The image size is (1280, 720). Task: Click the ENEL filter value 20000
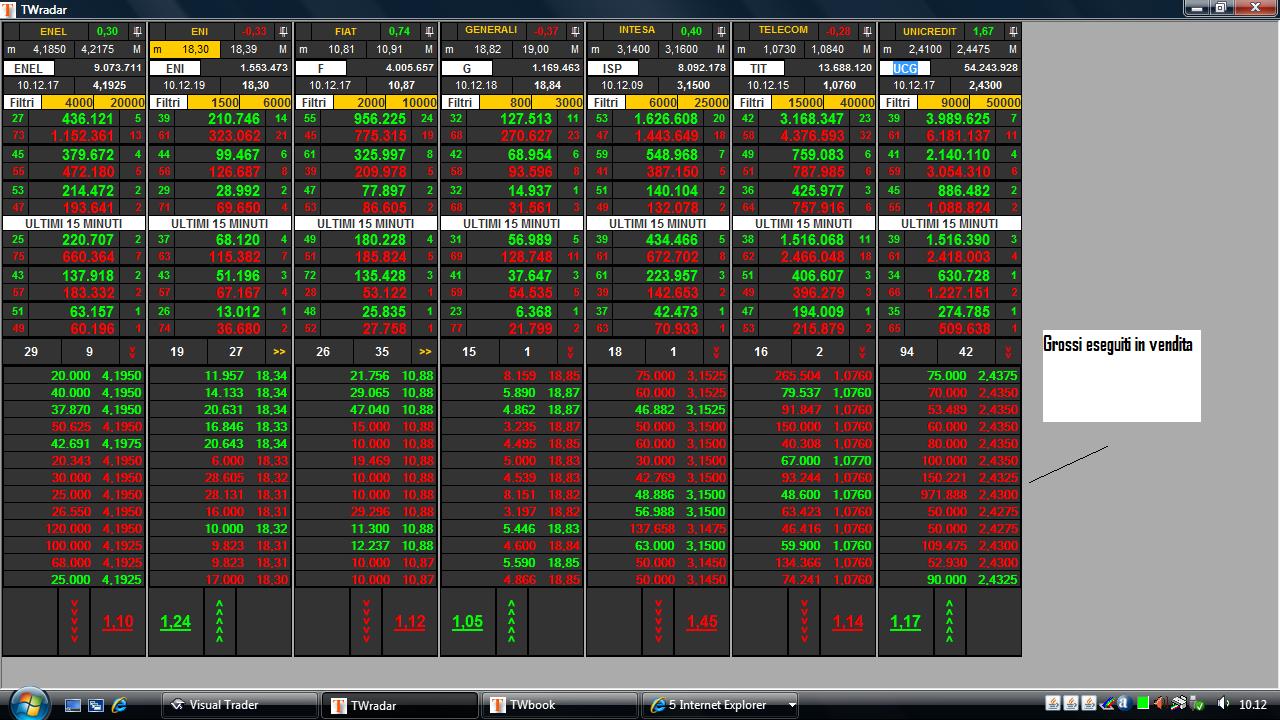click(120, 102)
